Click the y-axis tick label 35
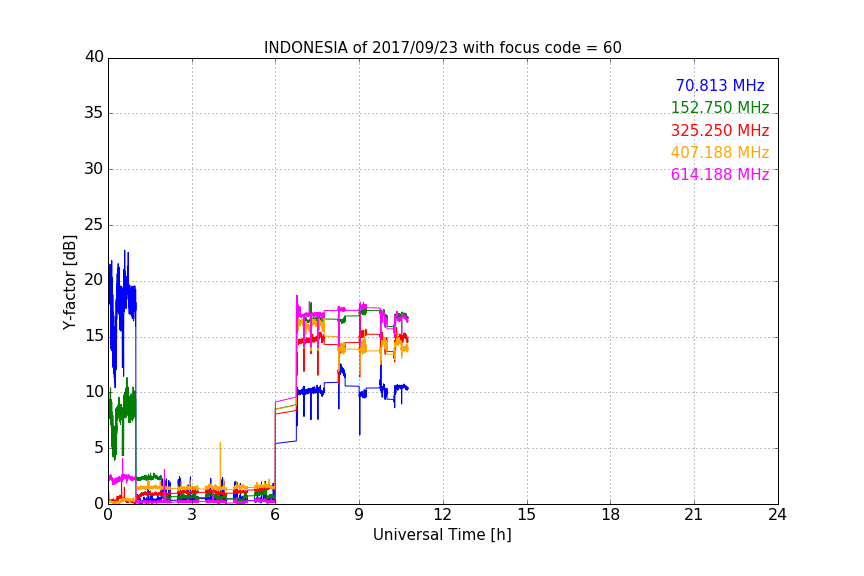Screen dimensions: 864x576 (x=94, y=113)
